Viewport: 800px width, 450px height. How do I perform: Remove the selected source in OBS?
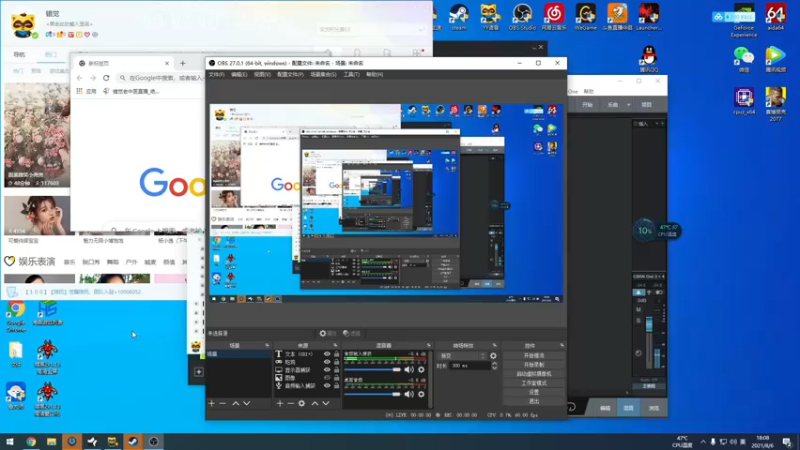290,404
